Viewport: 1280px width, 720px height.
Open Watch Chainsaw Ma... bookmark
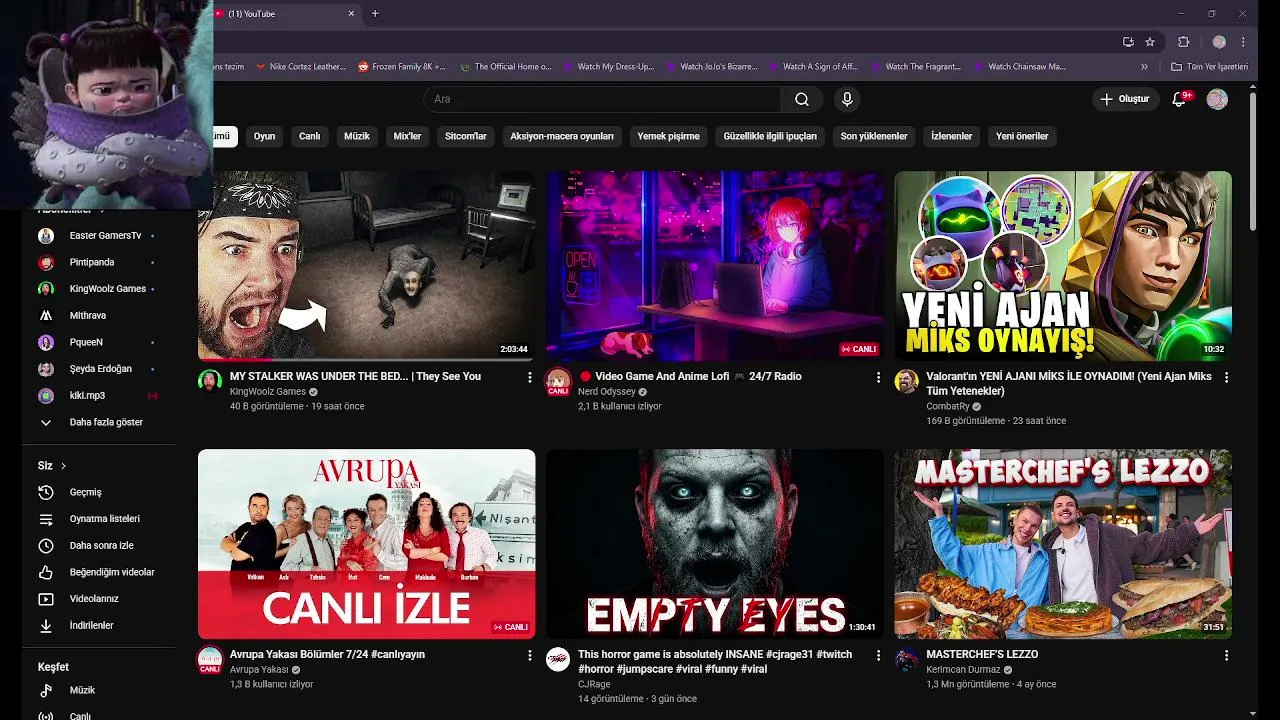(x=1018, y=67)
